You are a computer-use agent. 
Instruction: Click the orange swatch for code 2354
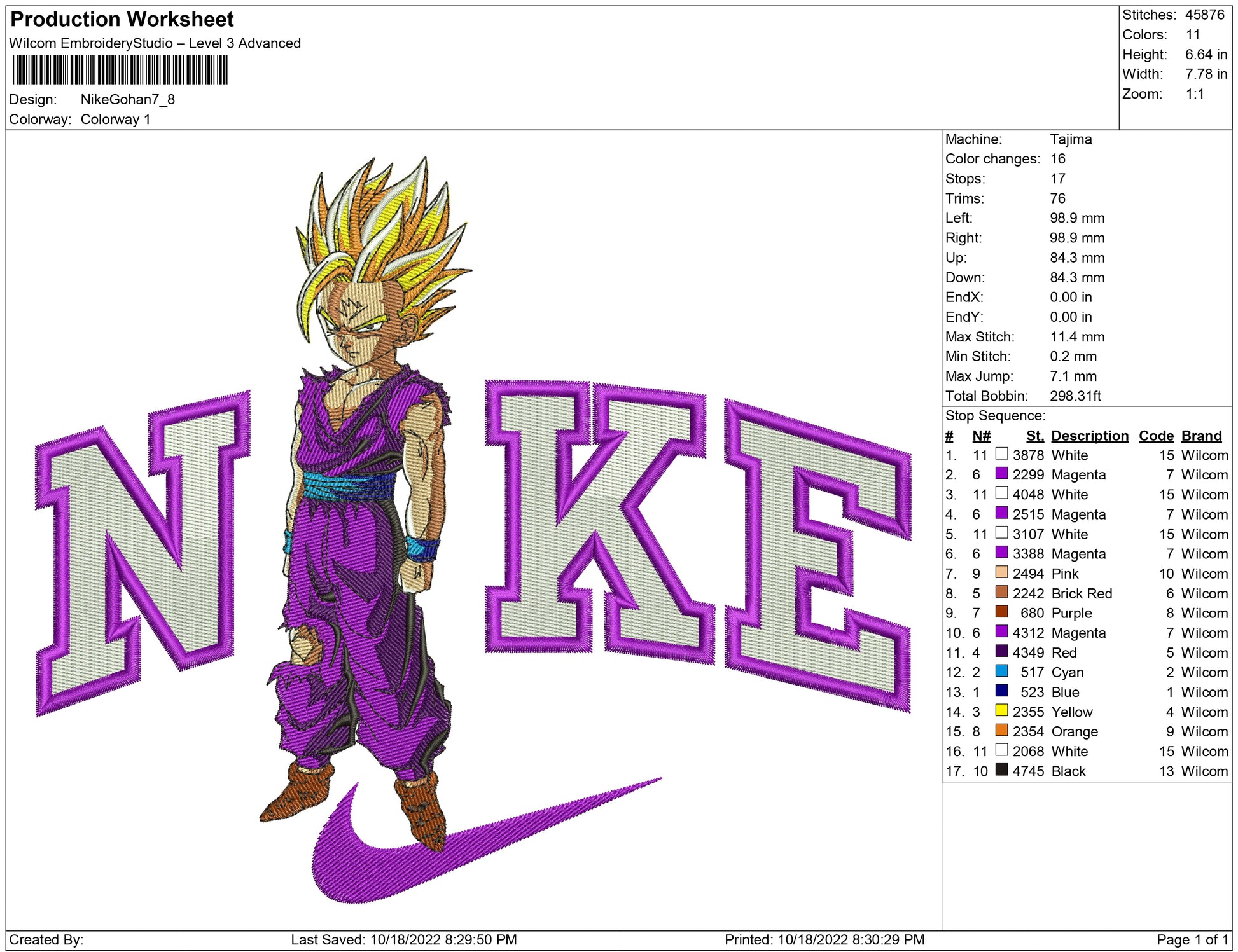(1001, 731)
